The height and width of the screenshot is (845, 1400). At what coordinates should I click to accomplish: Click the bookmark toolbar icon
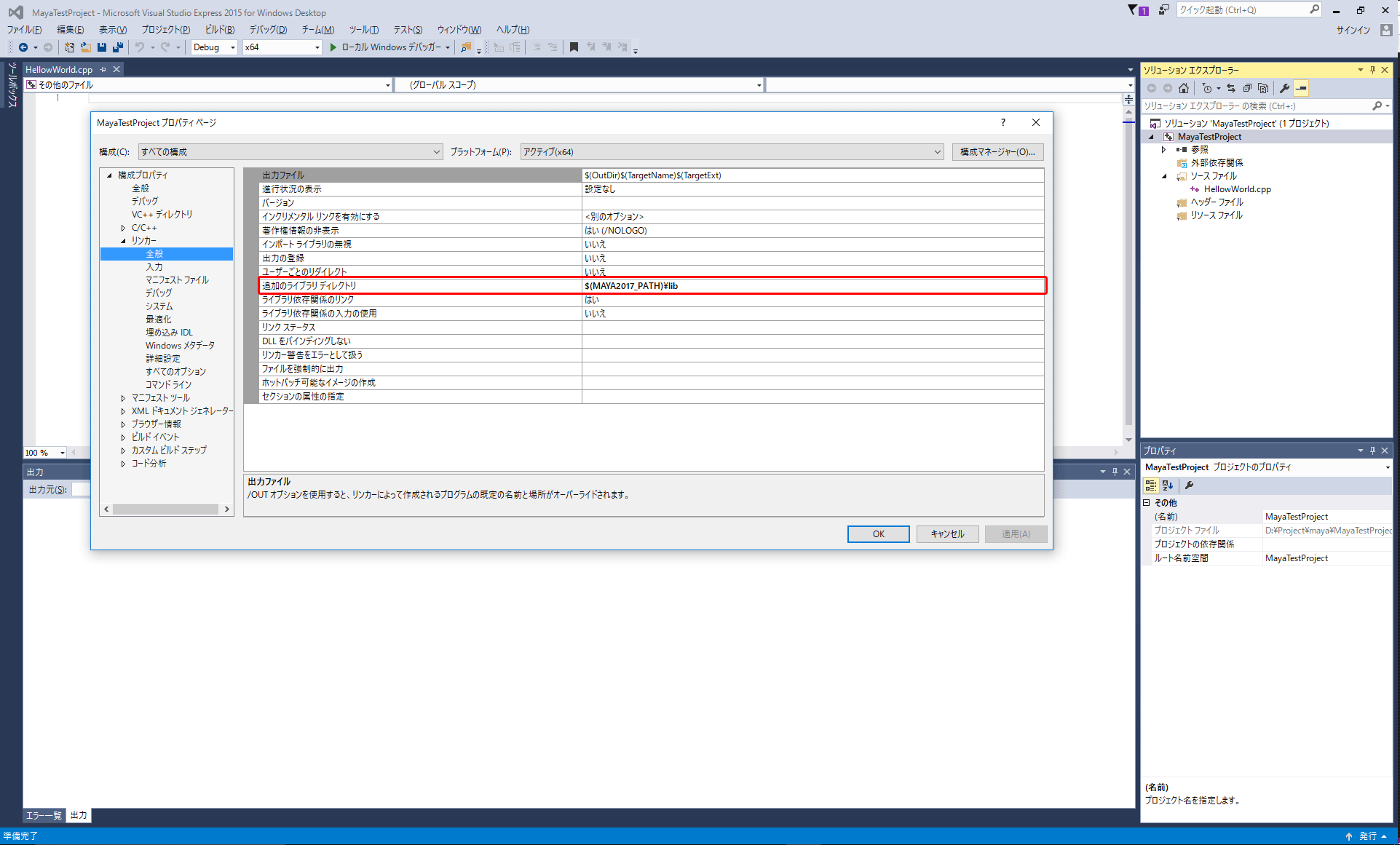(x=574, y=47)
